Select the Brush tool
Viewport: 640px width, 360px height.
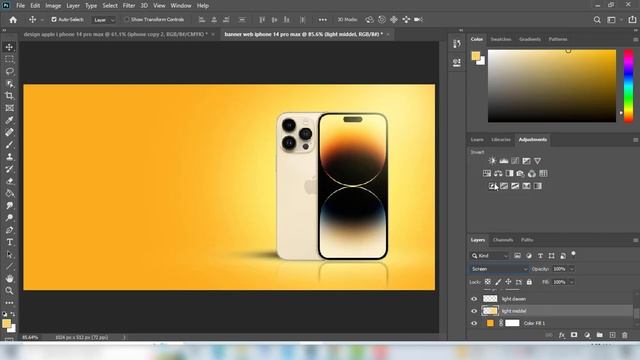[9, 145]
